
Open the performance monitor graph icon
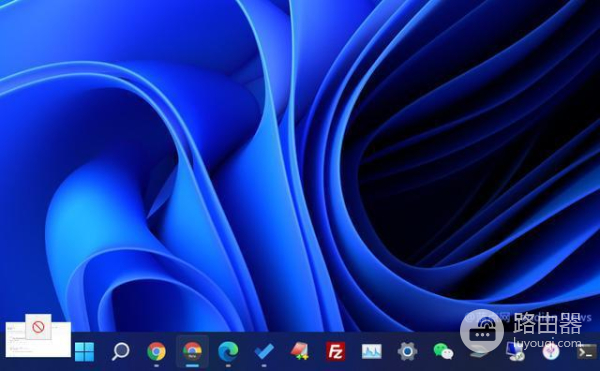tap(372, 351)
